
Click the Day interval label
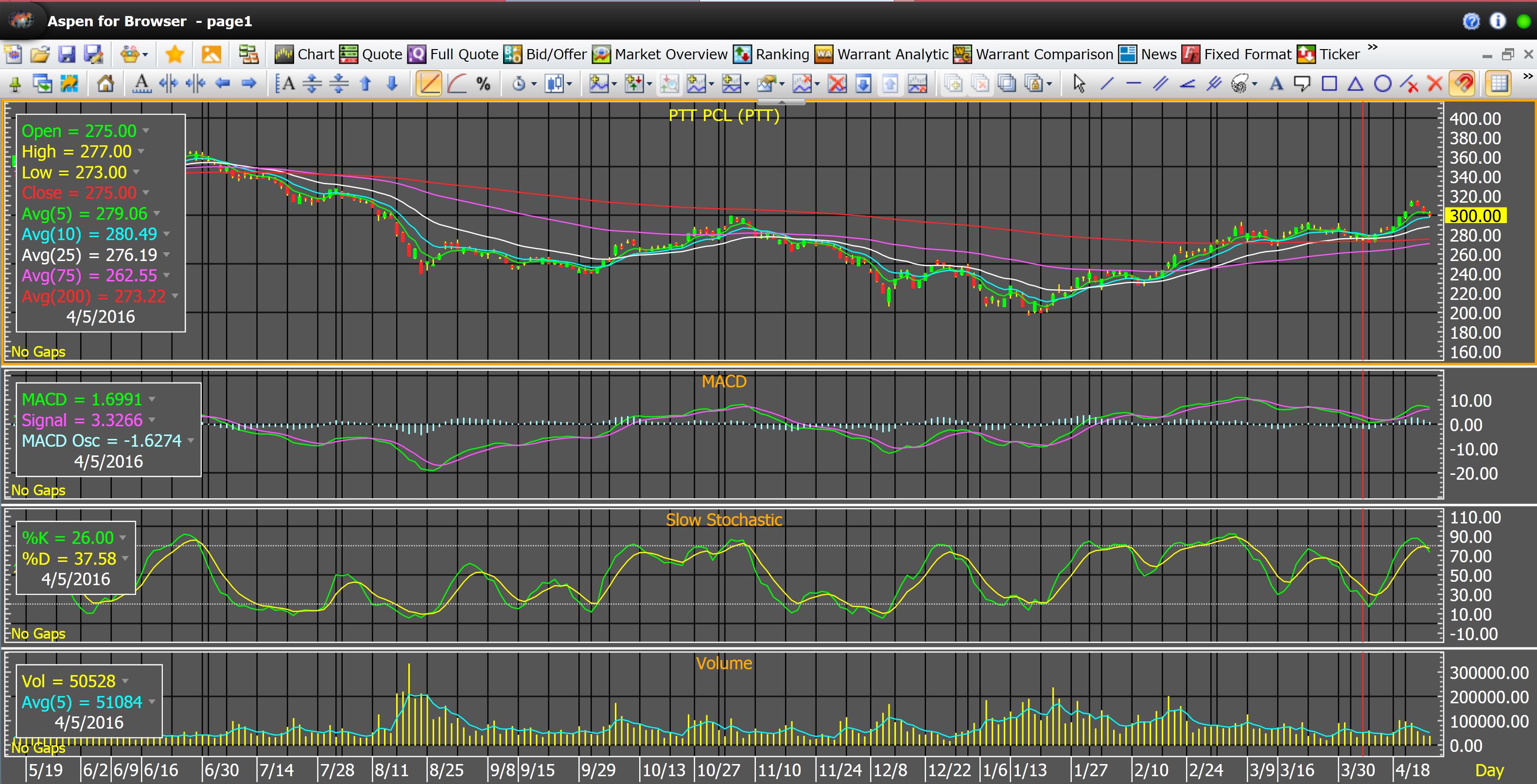pyautogui.click(x=1489, y=770)
